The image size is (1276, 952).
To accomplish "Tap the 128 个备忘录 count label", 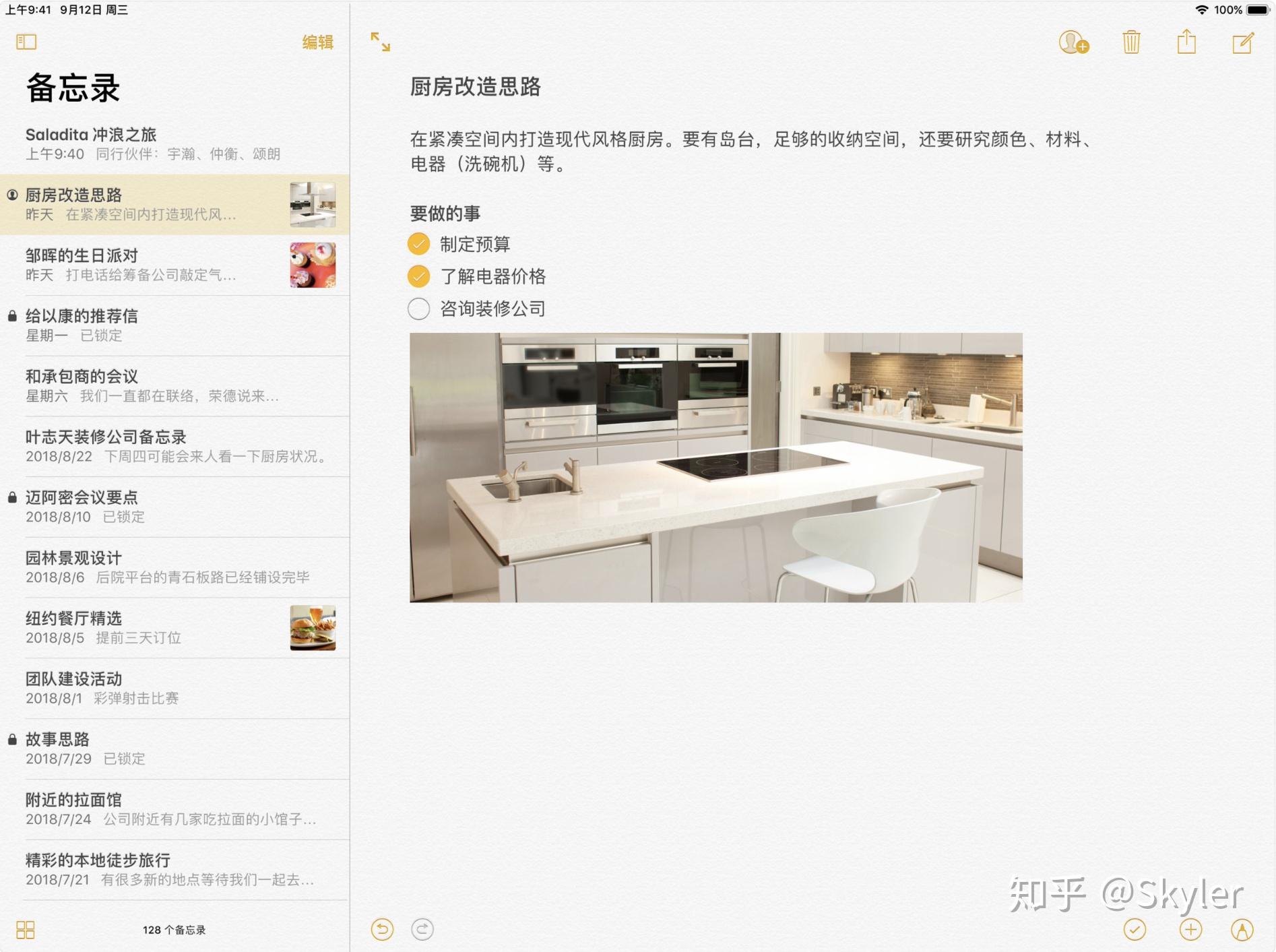I will pyautogui.click(x=174, y=930).
